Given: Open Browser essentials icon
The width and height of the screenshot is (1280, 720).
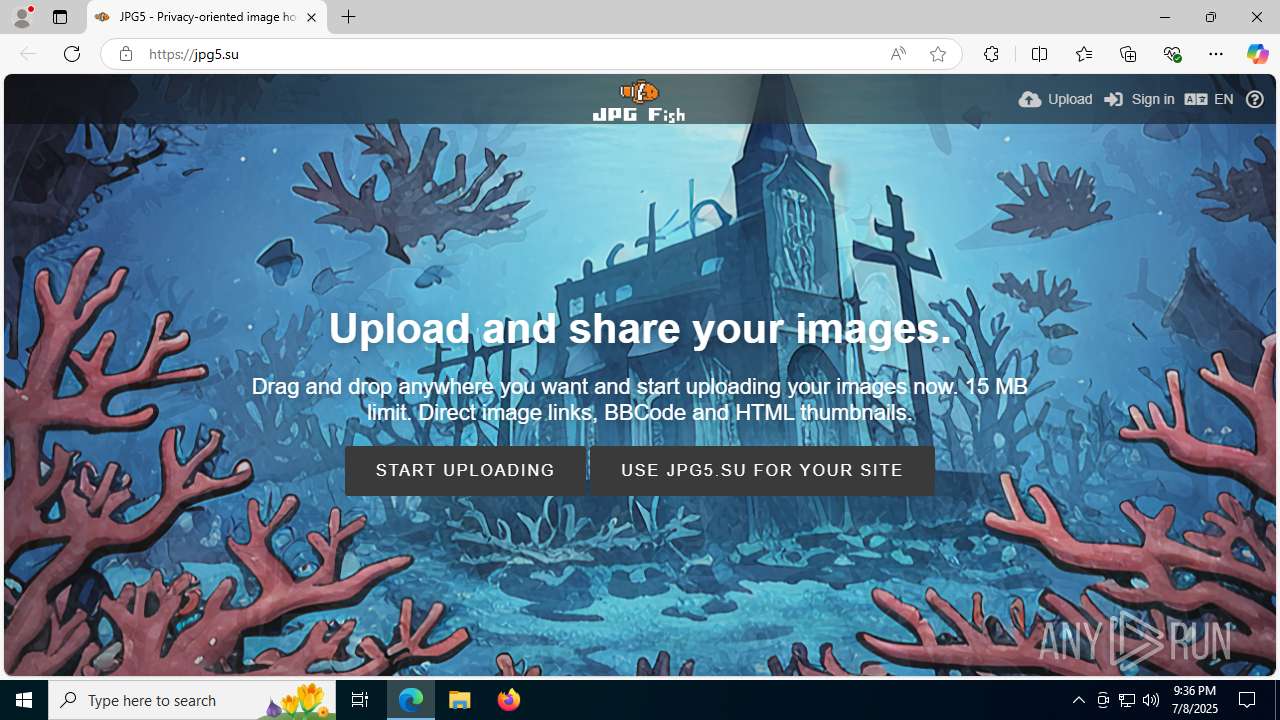Looking at the screenshot, I should tap(1172, 54).
